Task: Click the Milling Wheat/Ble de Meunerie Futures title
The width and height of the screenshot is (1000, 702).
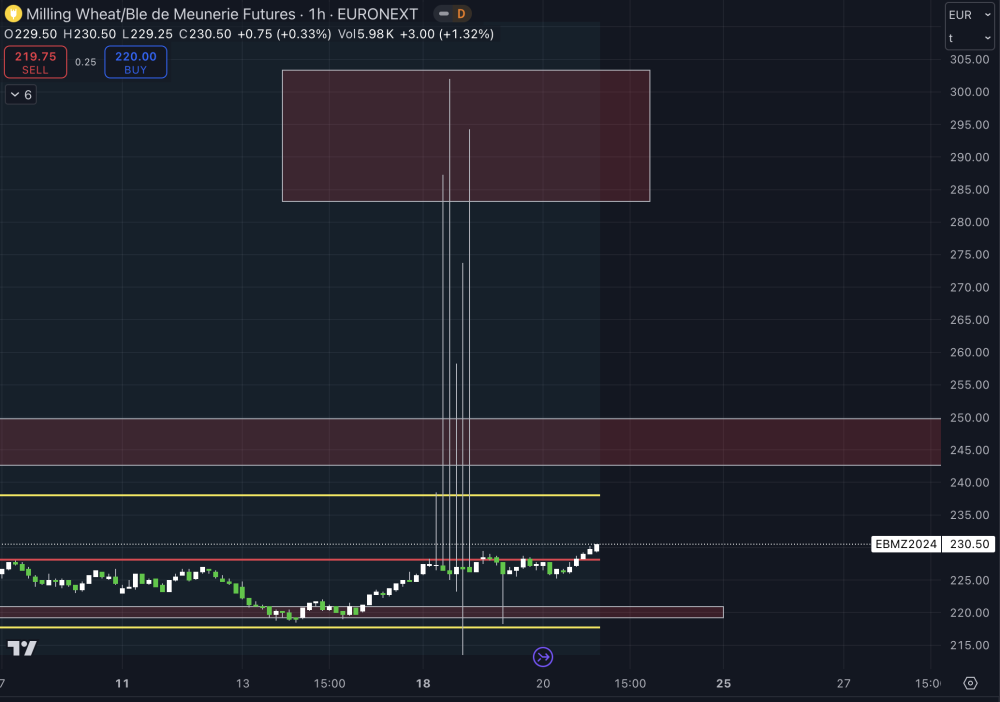Action: click(x=161, y=14)
